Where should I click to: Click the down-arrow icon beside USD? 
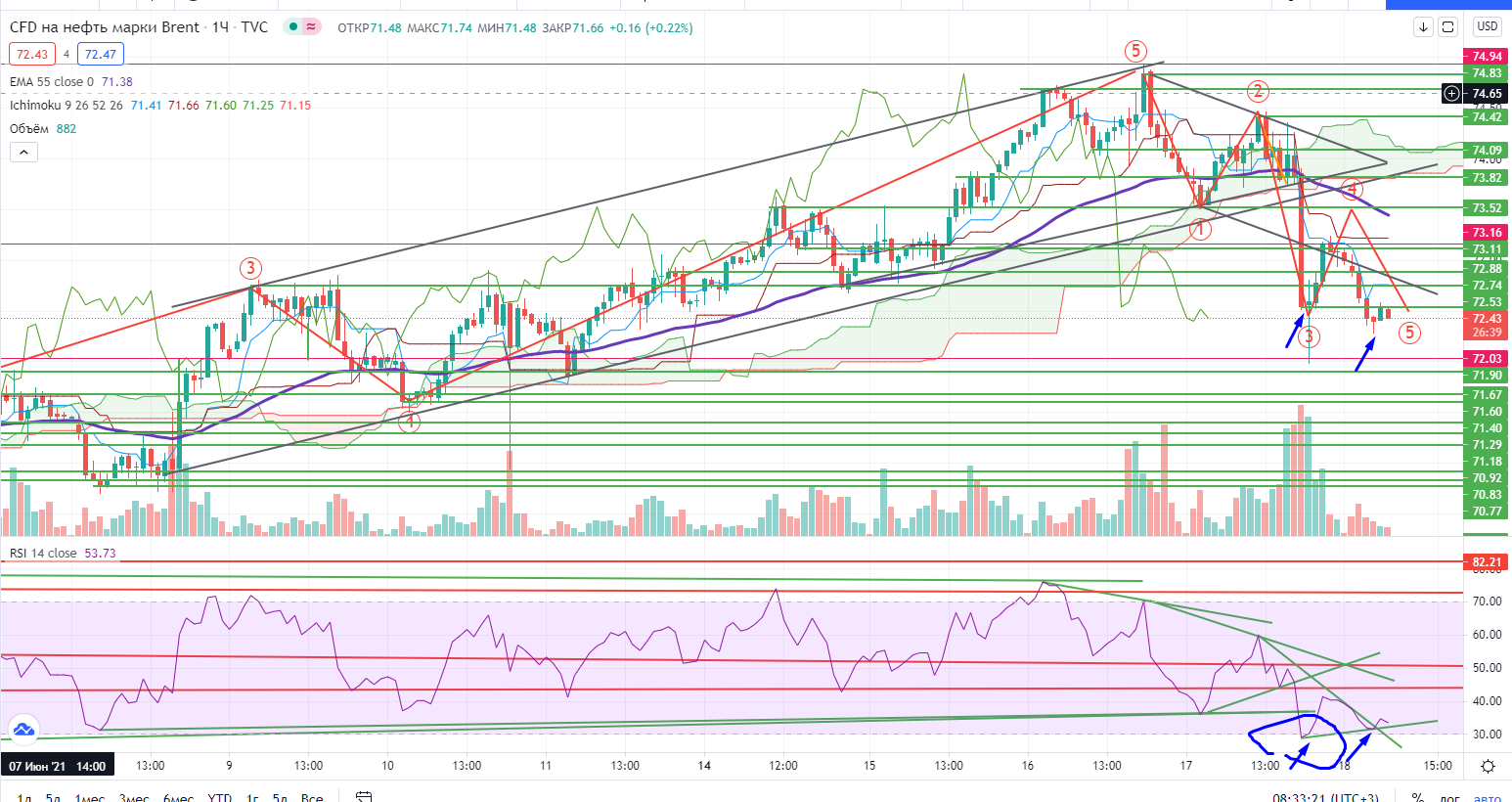1424,27
